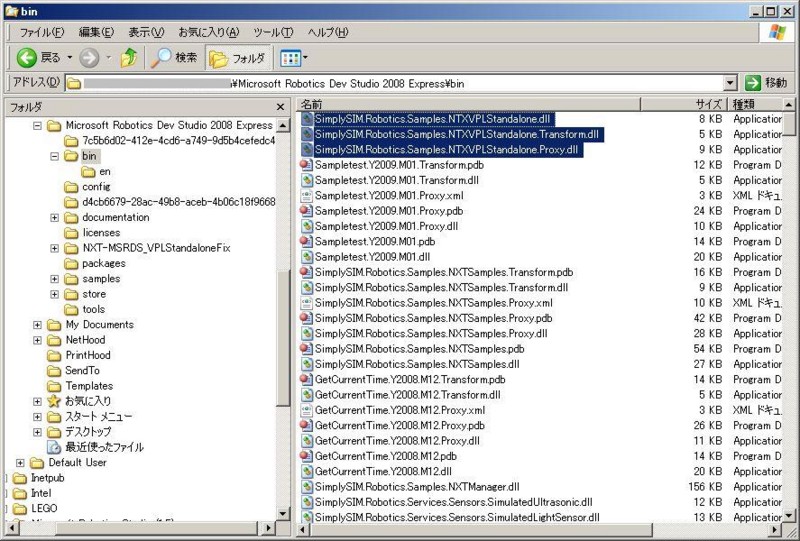Expand the documentation folder node
Image resolution: width=800 pixels, height=541 pixels.
[55, 217]
